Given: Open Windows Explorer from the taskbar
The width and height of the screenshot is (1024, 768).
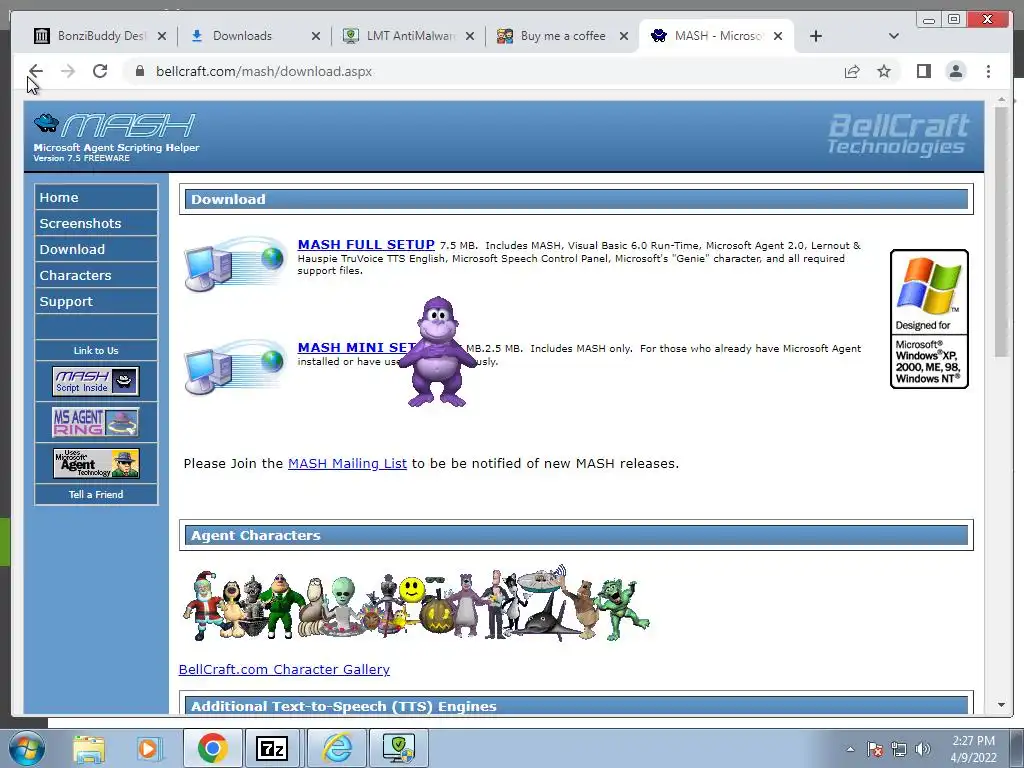Looking at the screenshot, I should click(89, 748).
